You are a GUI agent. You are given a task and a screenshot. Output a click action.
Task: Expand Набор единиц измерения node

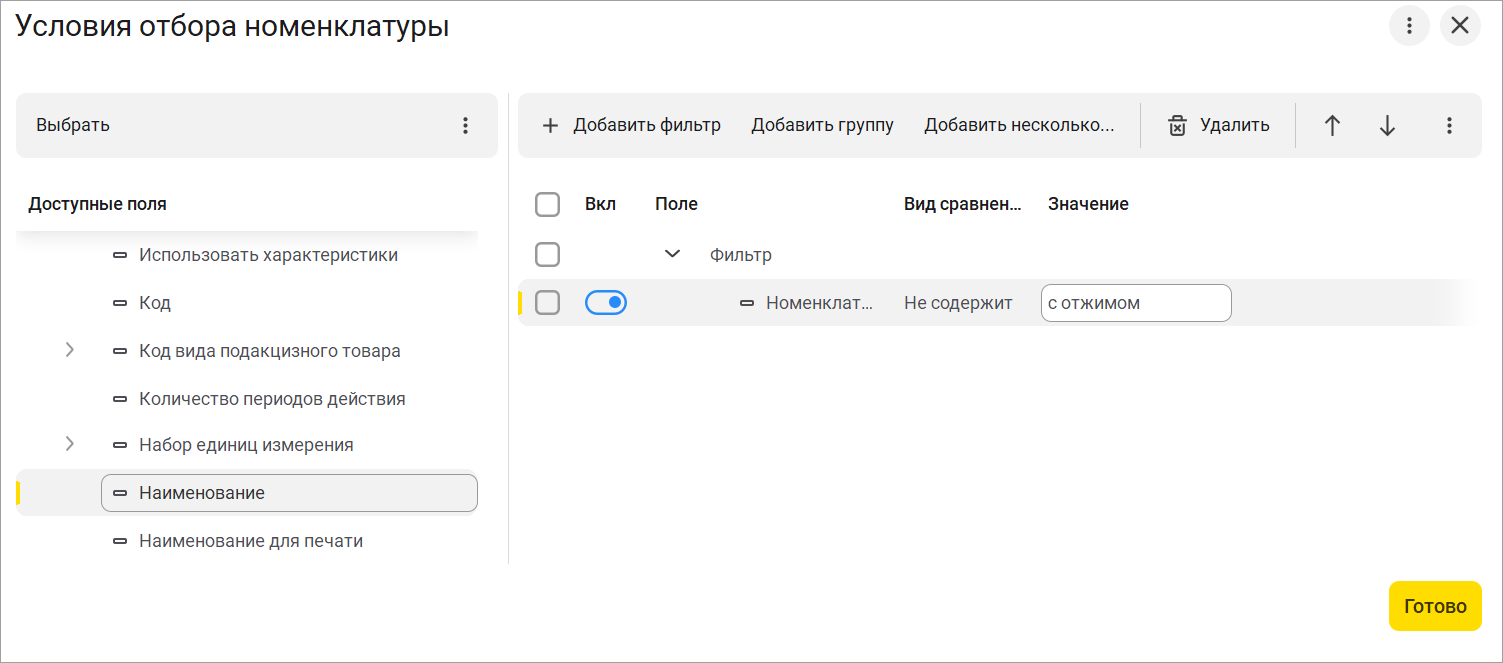(x=69, y=443)
